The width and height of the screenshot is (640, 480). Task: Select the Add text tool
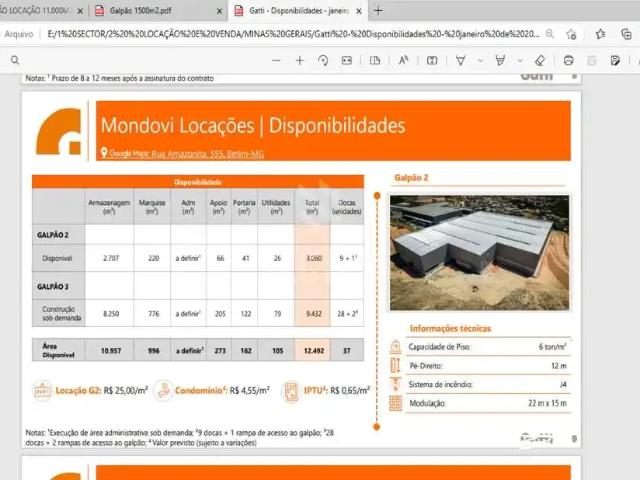pyautogui.click(x=432, y=60)
